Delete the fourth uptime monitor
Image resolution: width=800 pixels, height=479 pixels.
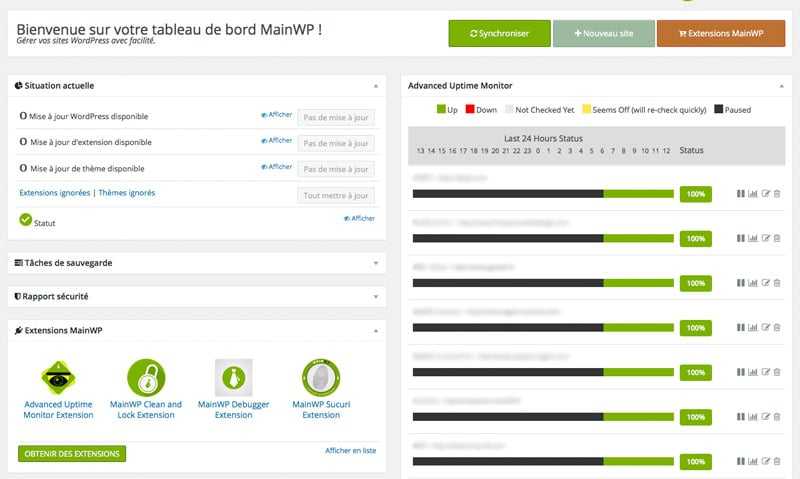pos(777,327)
